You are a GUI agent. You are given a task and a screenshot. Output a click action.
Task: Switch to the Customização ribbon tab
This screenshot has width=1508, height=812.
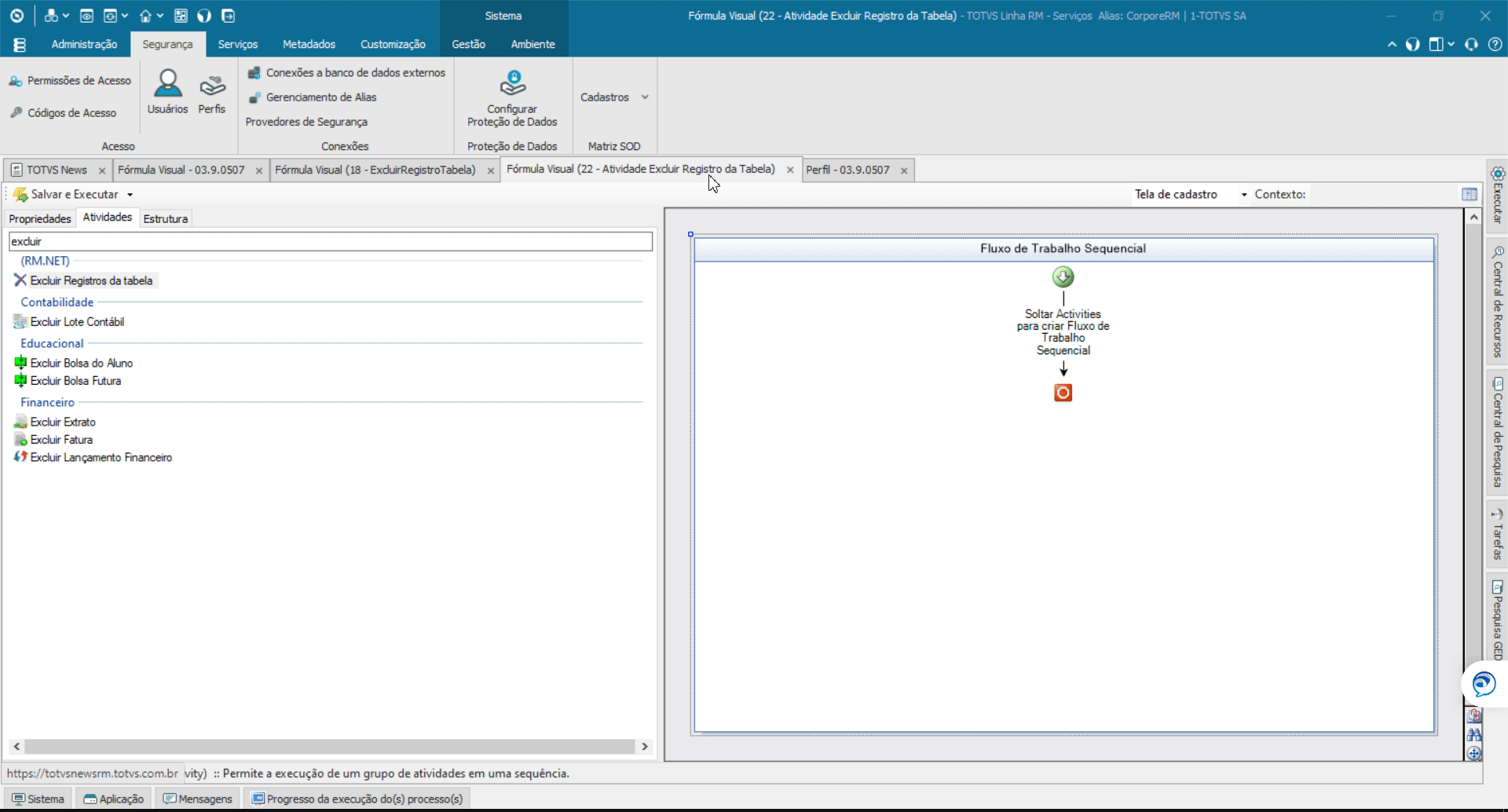[393, 45]
